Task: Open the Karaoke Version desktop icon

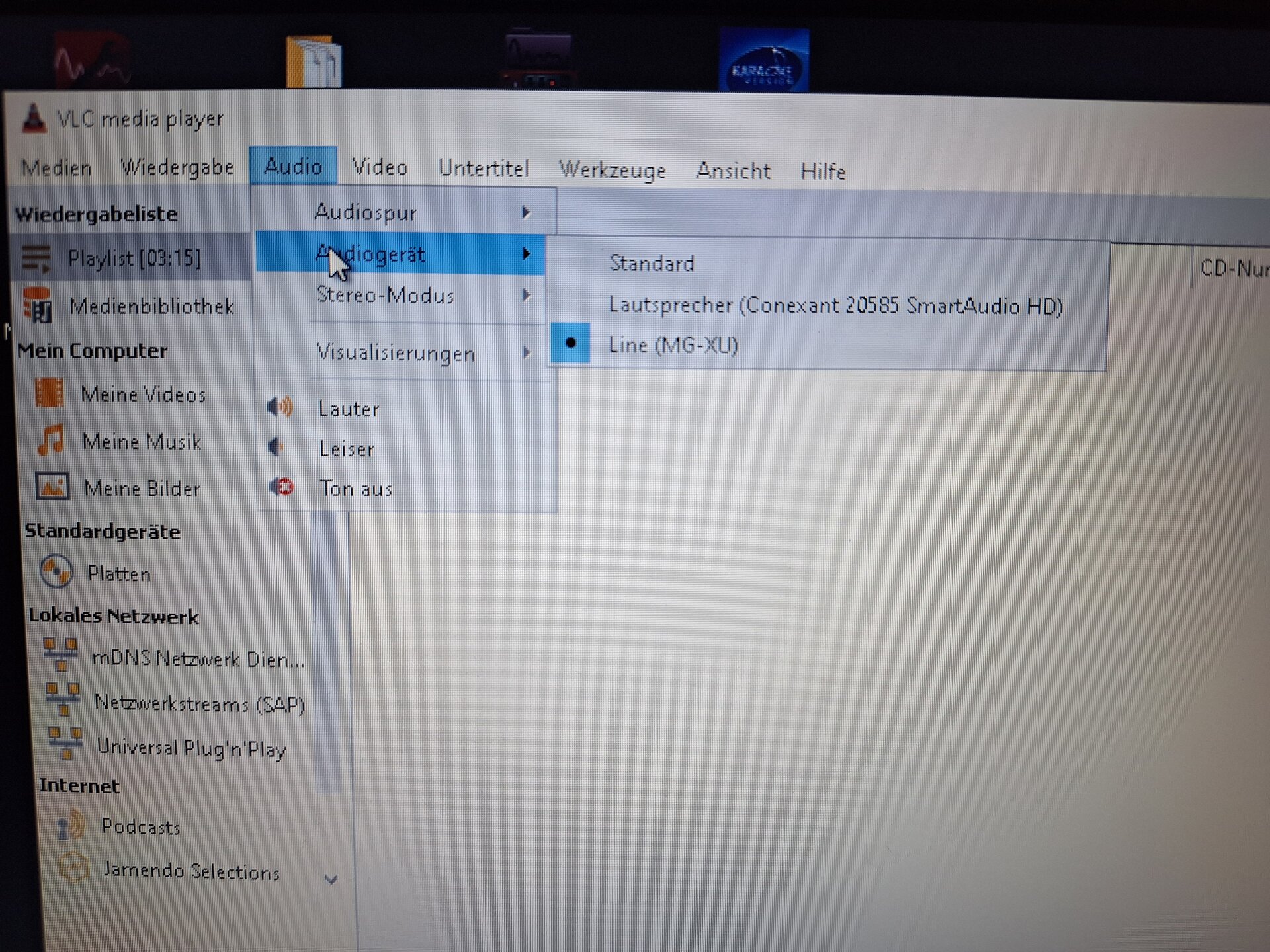Action: [x=764, y=60]
